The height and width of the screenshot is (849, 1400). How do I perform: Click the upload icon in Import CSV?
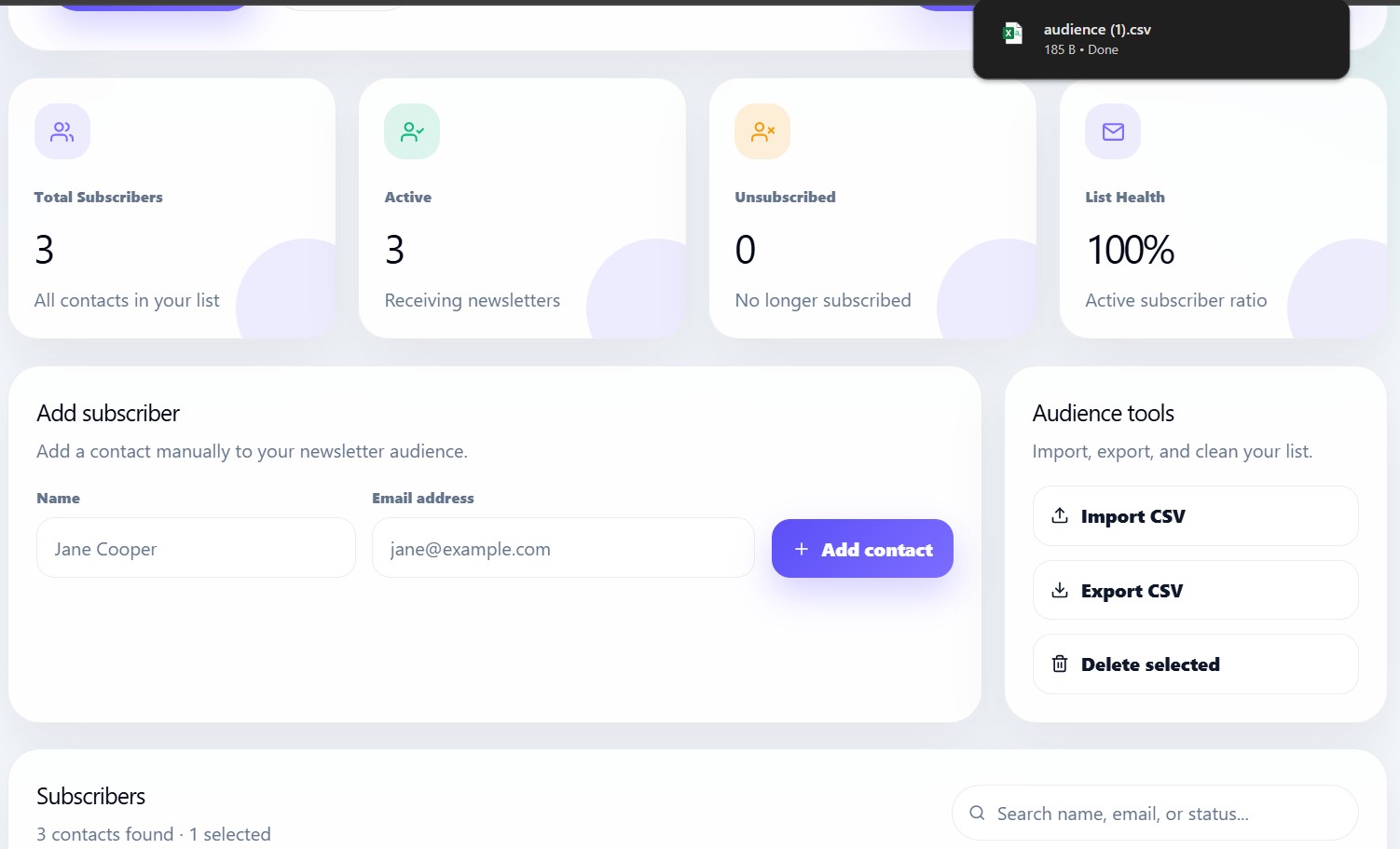1060,515
